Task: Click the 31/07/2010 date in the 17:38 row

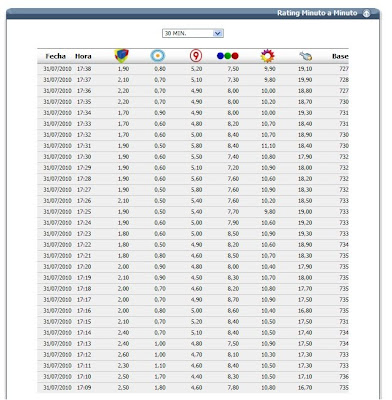Action: click(x=57, y=69)
